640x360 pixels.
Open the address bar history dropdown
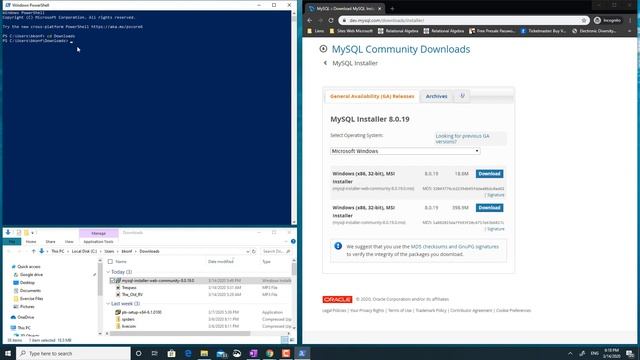pos(248,251)
